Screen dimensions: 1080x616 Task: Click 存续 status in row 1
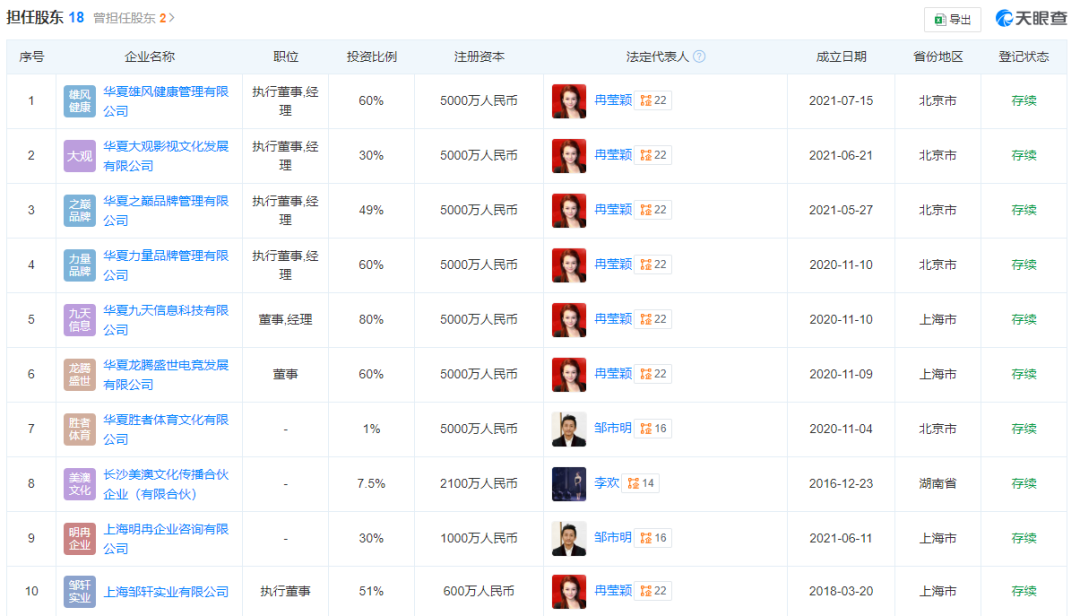[x=1024, y=101]
